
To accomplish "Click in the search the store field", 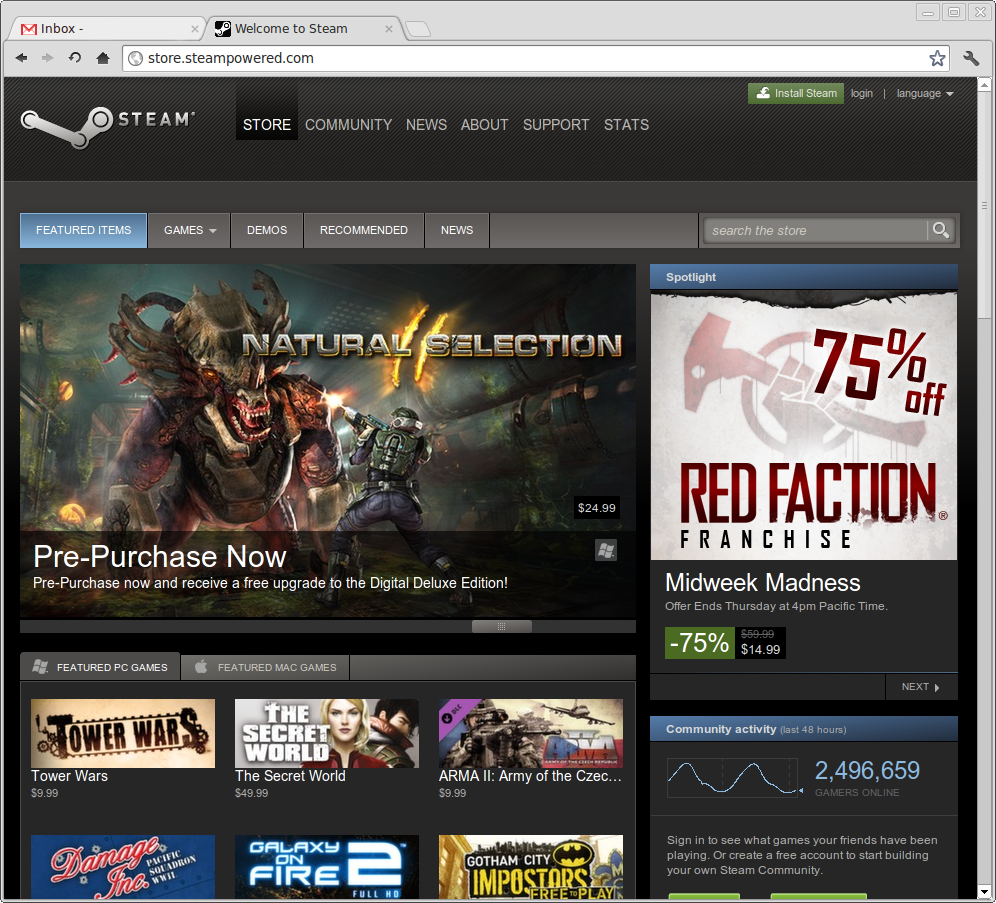I will [815, 230].
